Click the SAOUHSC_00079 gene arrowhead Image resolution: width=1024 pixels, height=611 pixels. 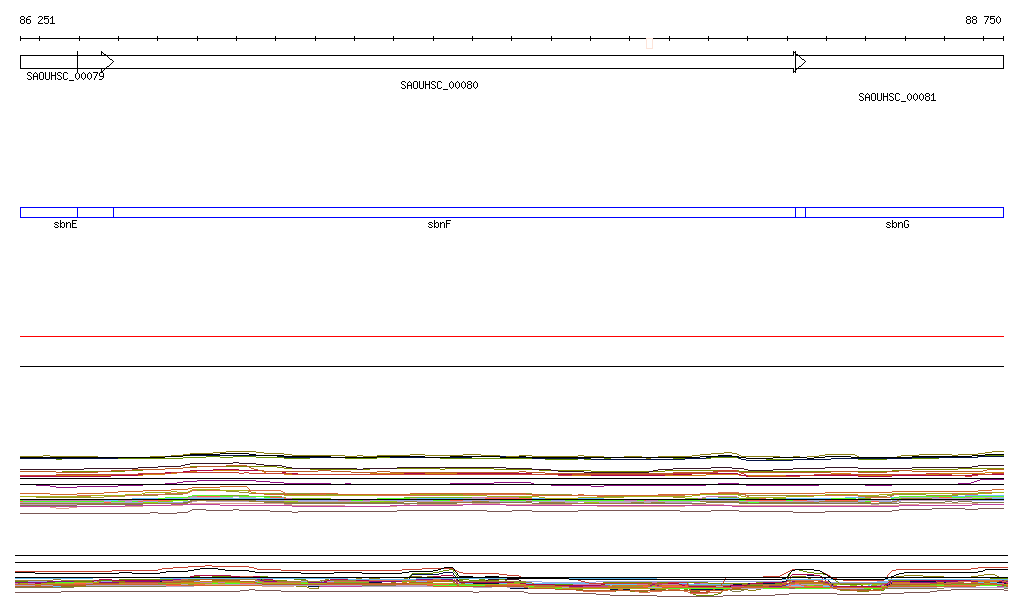tap(107, 62)
